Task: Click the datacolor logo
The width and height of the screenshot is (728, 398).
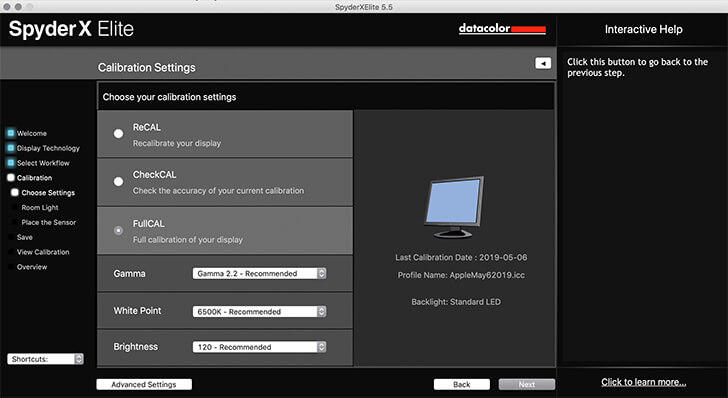Action: pyautogui.click(x=502, y=29)
